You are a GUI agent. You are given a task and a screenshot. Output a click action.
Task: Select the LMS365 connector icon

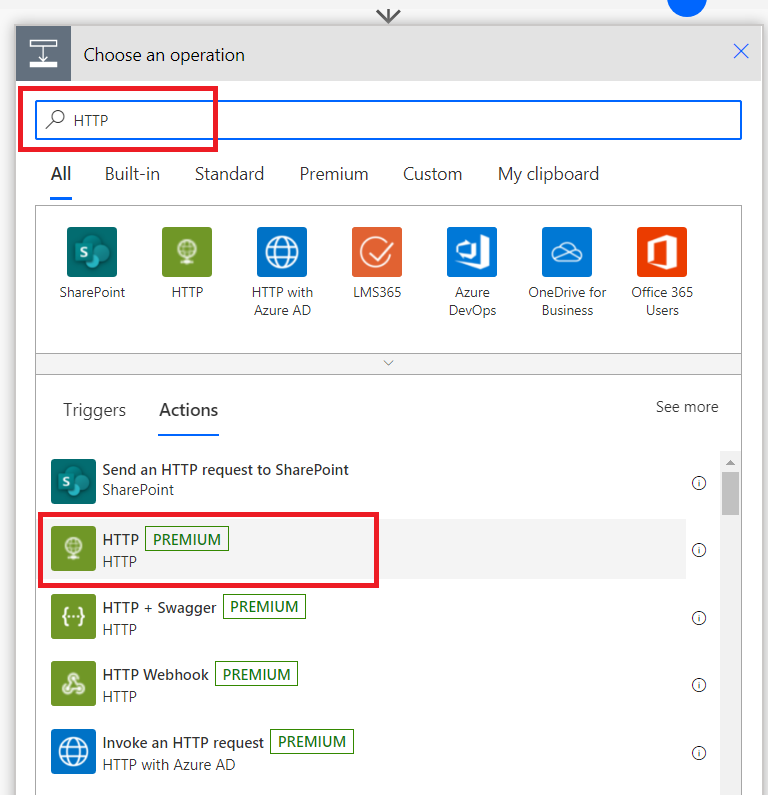[377, 252]
